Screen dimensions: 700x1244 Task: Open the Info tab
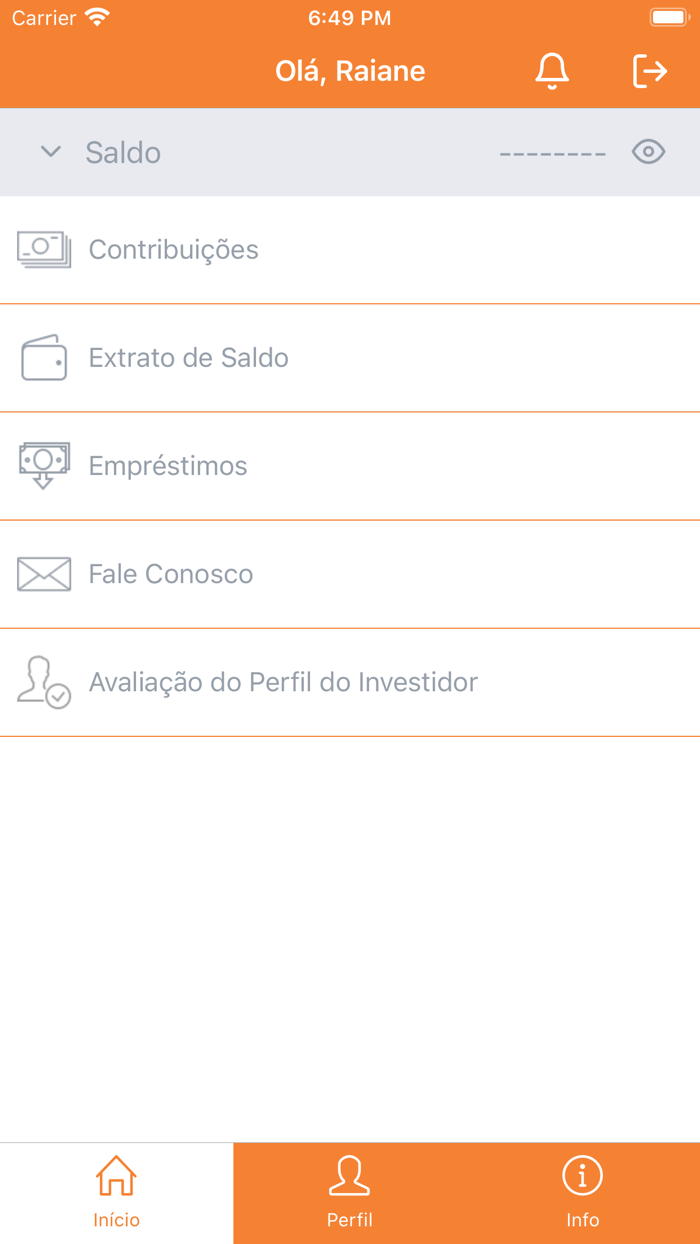pos(583,1193)
